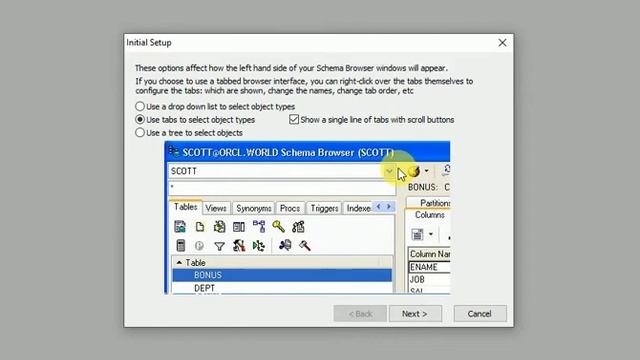Click the blank page new table icon
The width and height of the screenshot is (640, 360).
point(200,227)
